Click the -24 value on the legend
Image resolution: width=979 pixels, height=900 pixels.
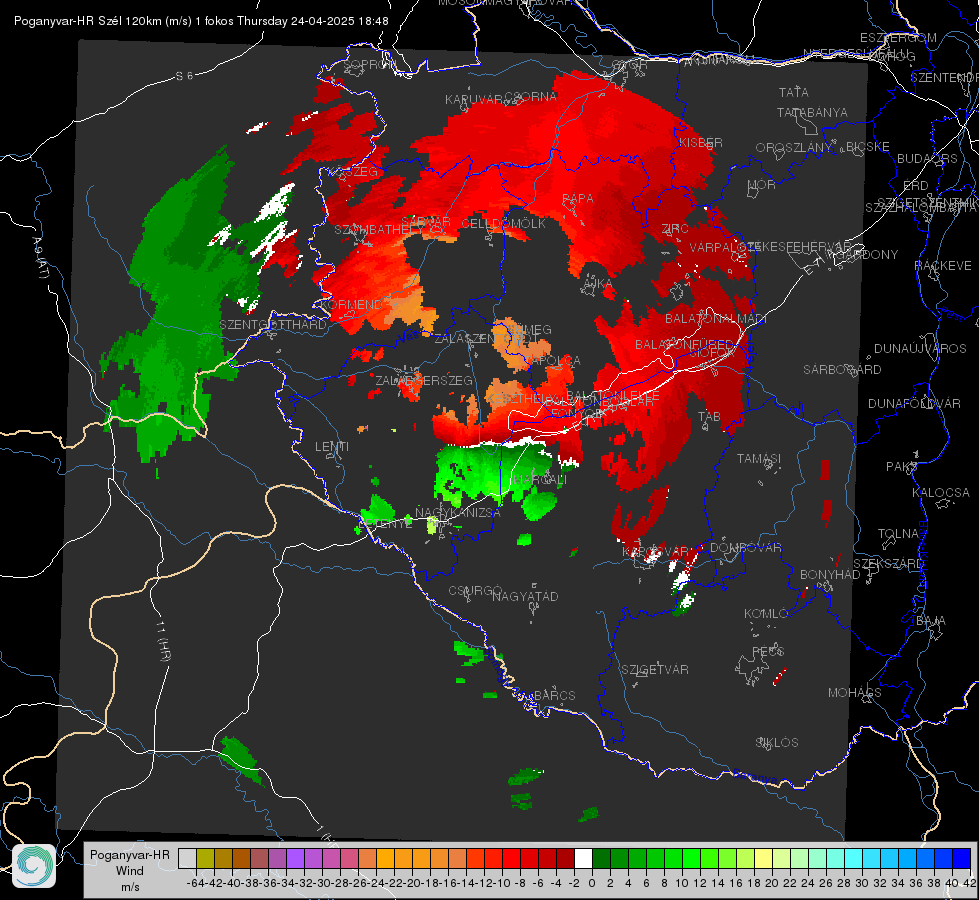tap(375, 883)
